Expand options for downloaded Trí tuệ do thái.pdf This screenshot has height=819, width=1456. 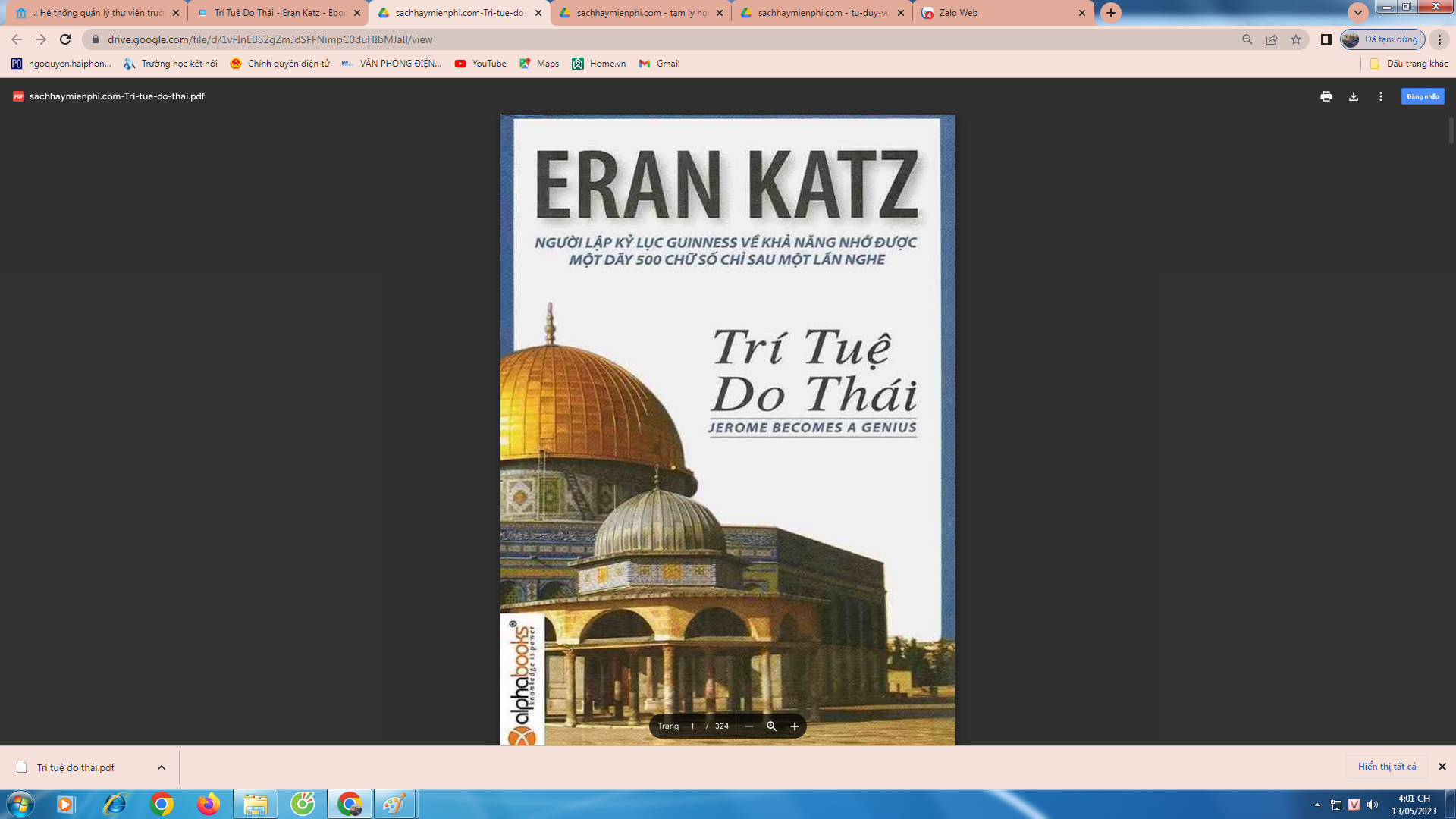click(x=161, y=767)
